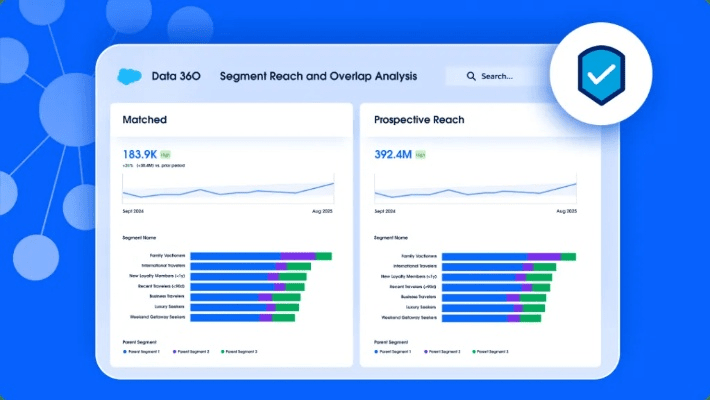Click the 392.4M prospective reach value

(x=392, y=155)
